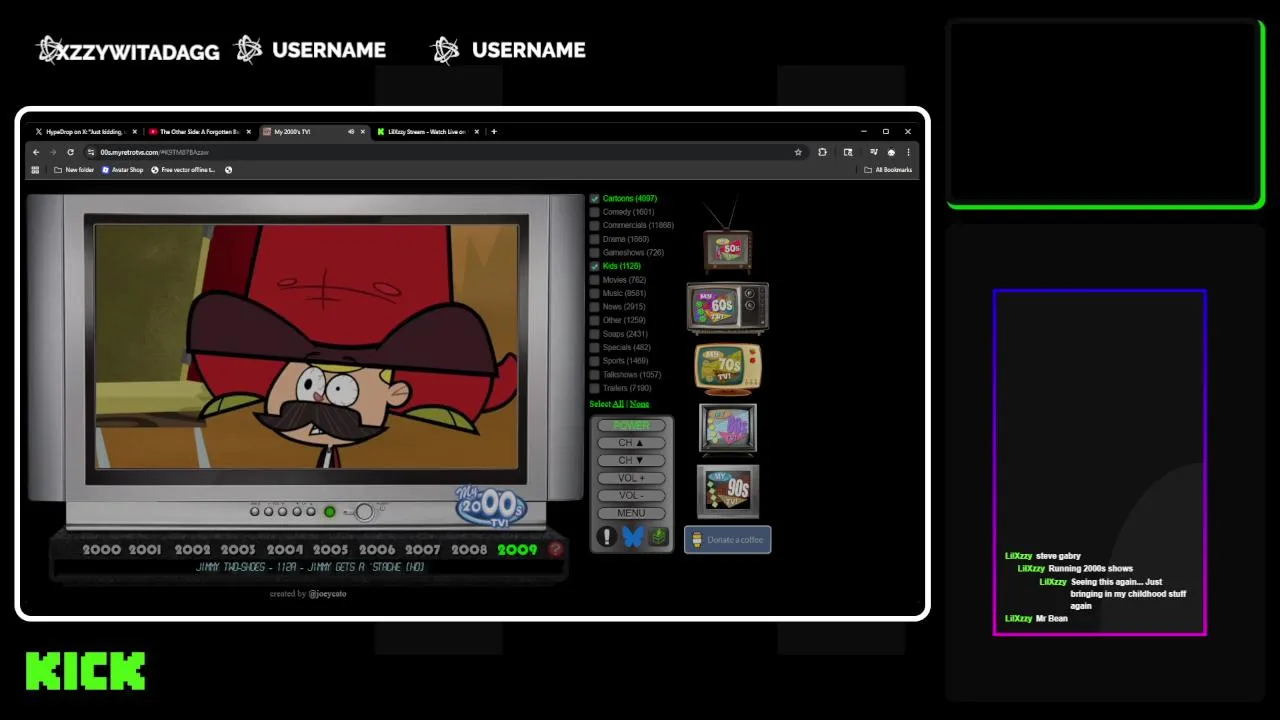Open the browser profile avatar icon
Viewport: 1280px width, 720px height.
pos(891,152)
